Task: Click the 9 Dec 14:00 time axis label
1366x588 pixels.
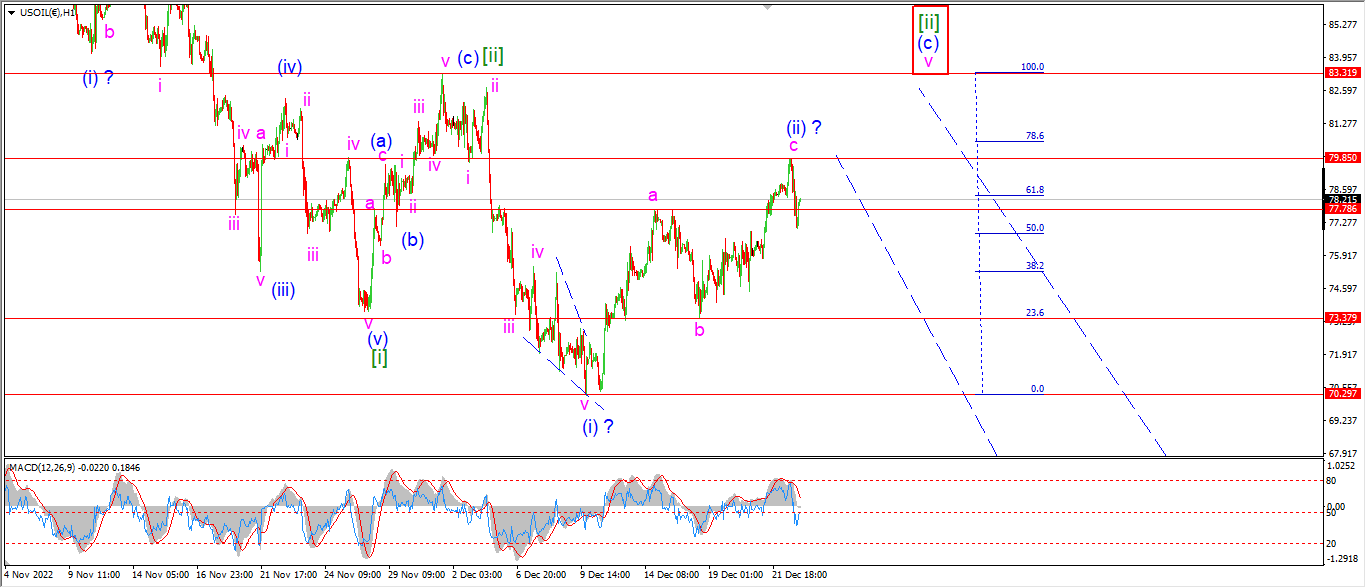Action: (605, 575)
